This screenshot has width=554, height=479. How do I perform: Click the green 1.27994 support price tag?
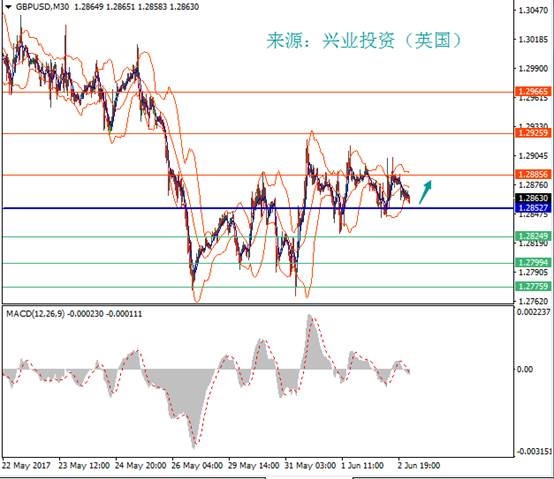click(x=533, y=262)
